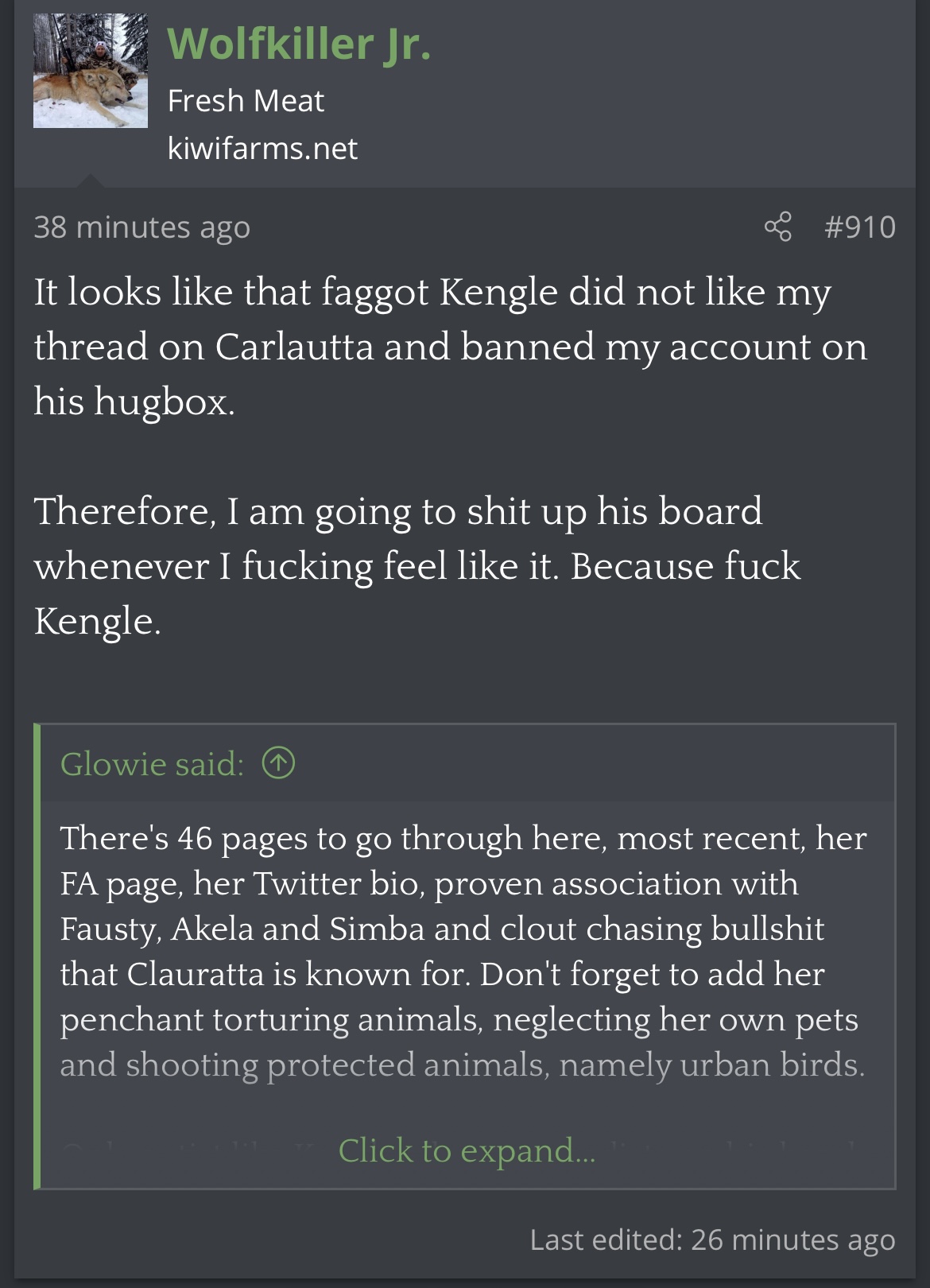The width and height of the screenshot is (930, 1288).
Task: Click the "Fresh Meat" user title
Action: click(246, 101)
